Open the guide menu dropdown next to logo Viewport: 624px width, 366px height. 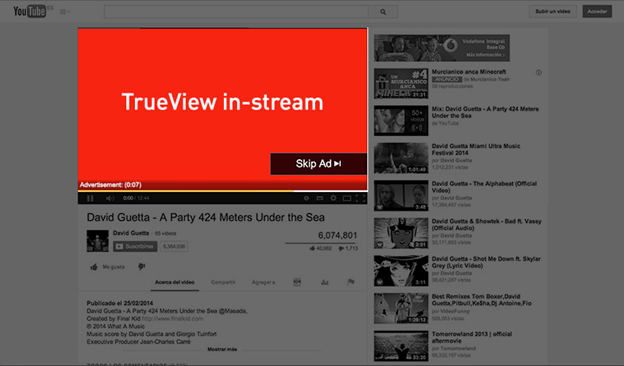click(64, 12)
